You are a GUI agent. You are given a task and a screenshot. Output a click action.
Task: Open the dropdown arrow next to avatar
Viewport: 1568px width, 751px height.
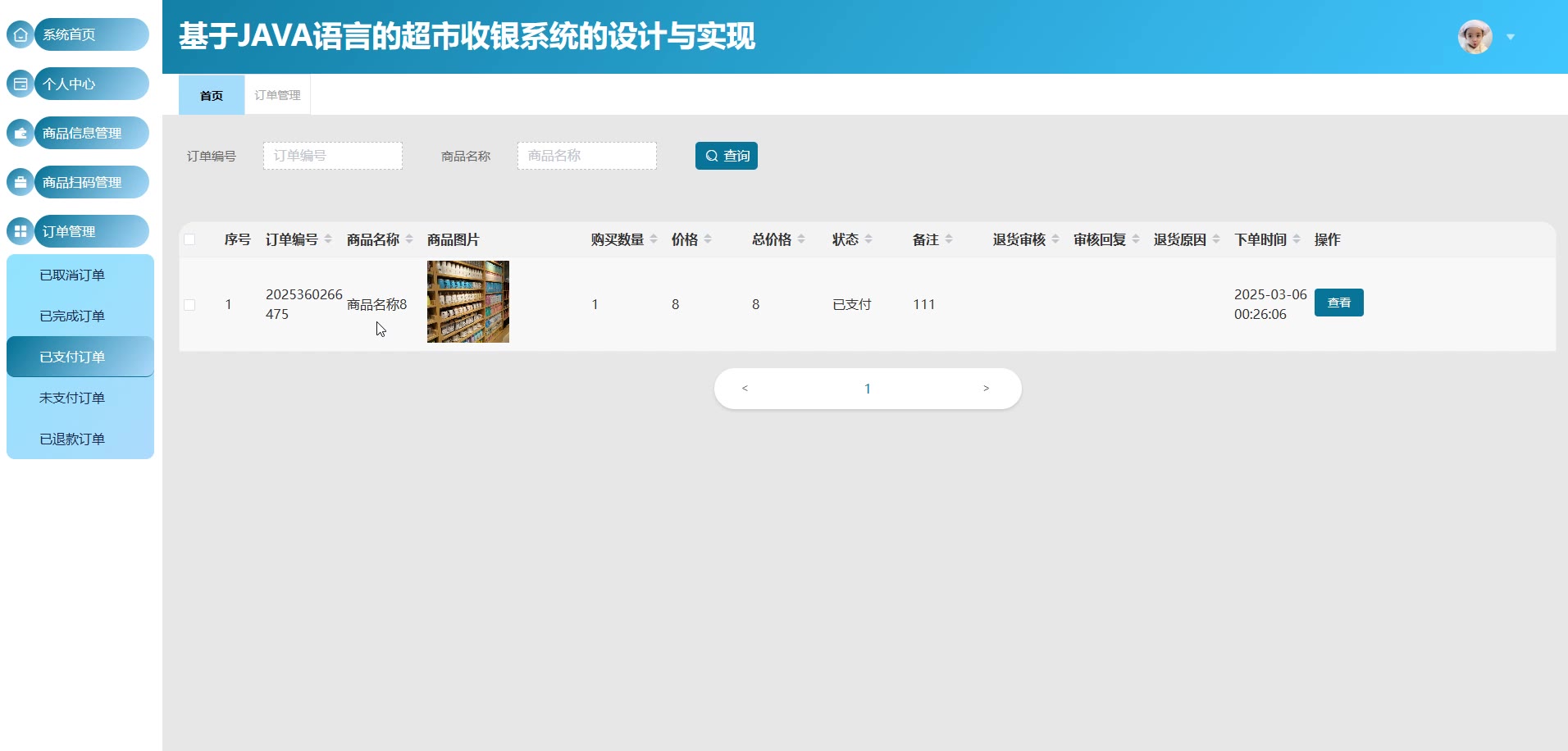pos(1510,37)
